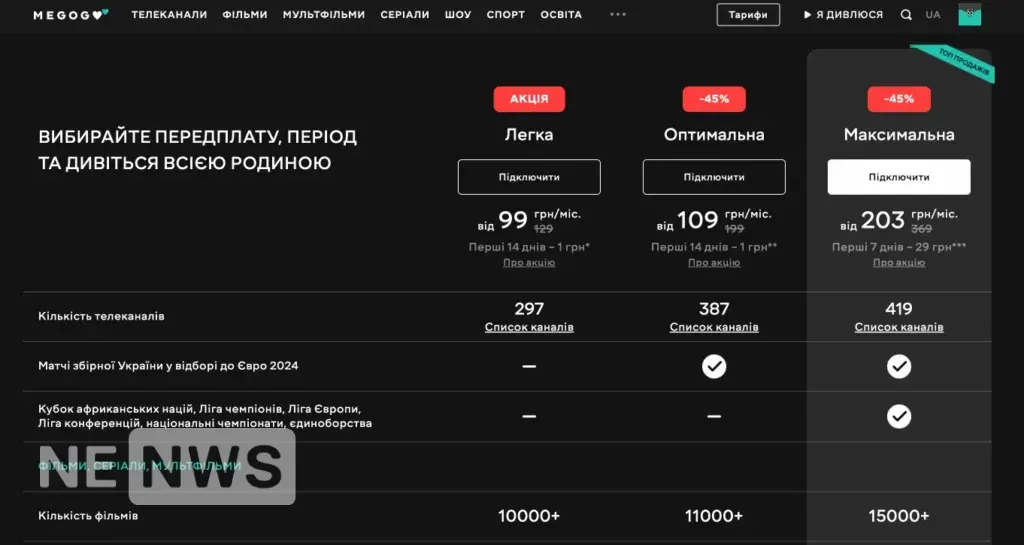Open Про акцію link under Легка
Viewport: 1024px width, 545px height.
click(x=529, y=262)
